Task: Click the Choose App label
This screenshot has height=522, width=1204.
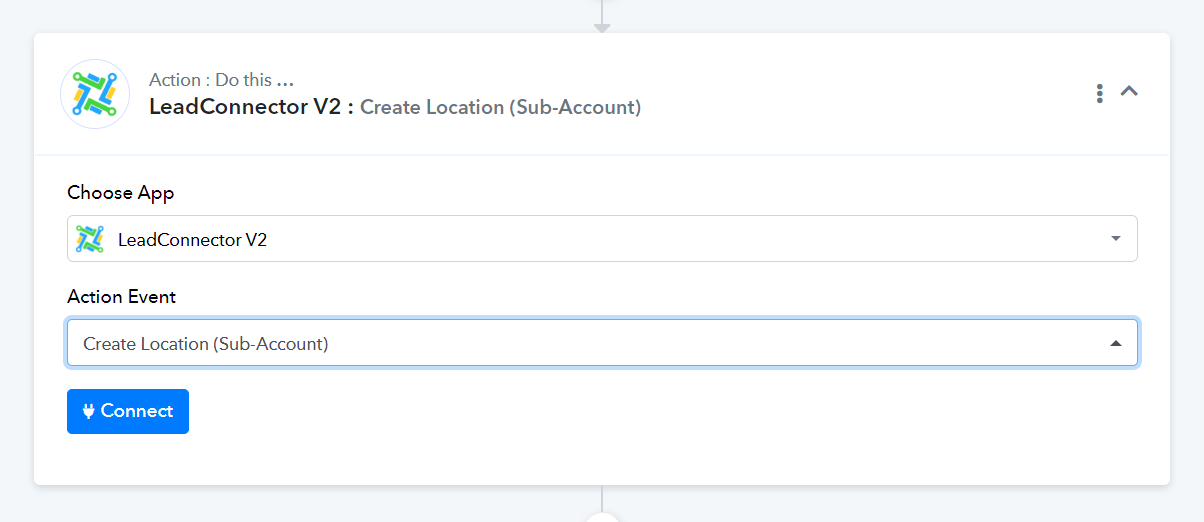Action: click(x=121, y=192)
